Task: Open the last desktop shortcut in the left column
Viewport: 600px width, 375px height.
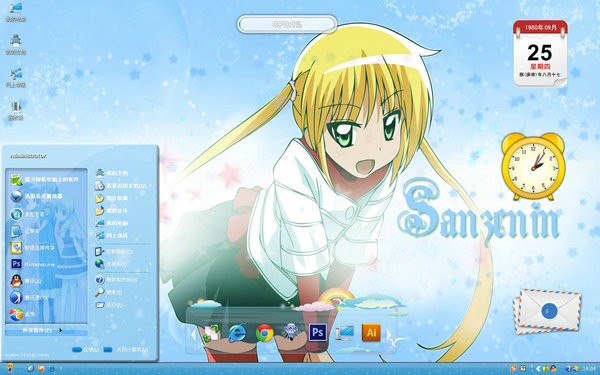Action: (16, 111)
